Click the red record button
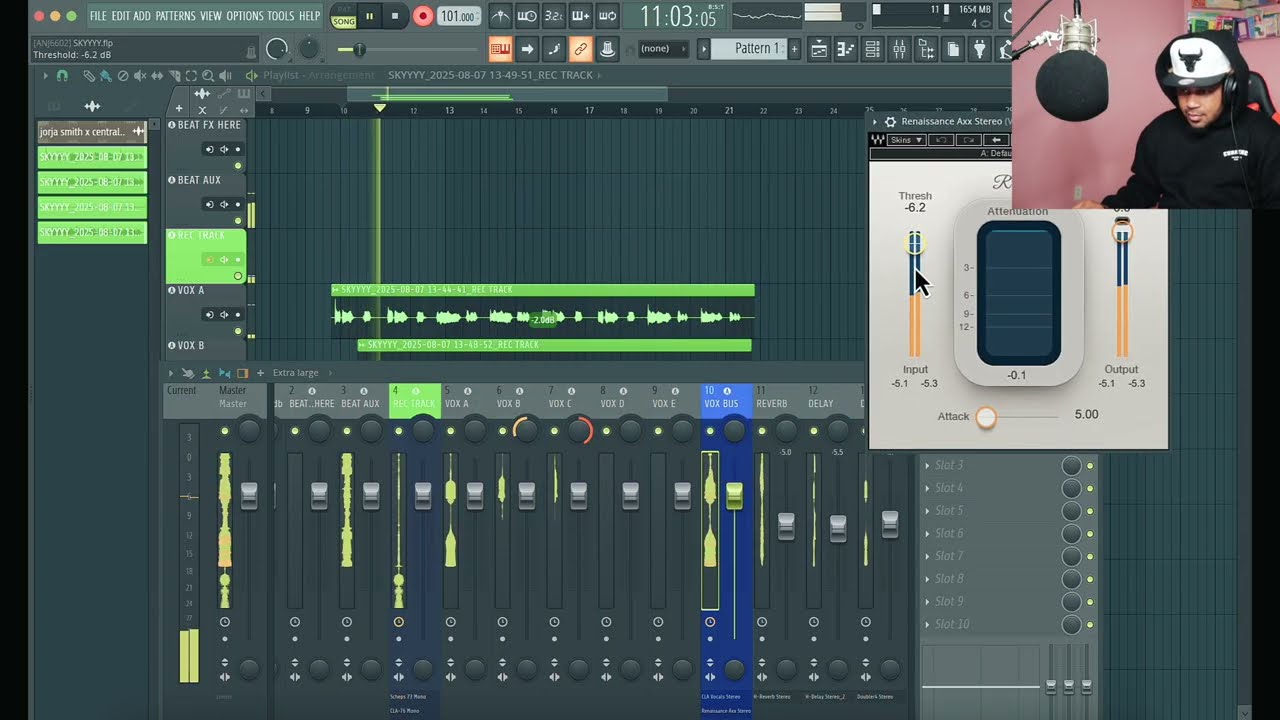The height and width of the screenshot is (720, 1280). coord(422,16)
